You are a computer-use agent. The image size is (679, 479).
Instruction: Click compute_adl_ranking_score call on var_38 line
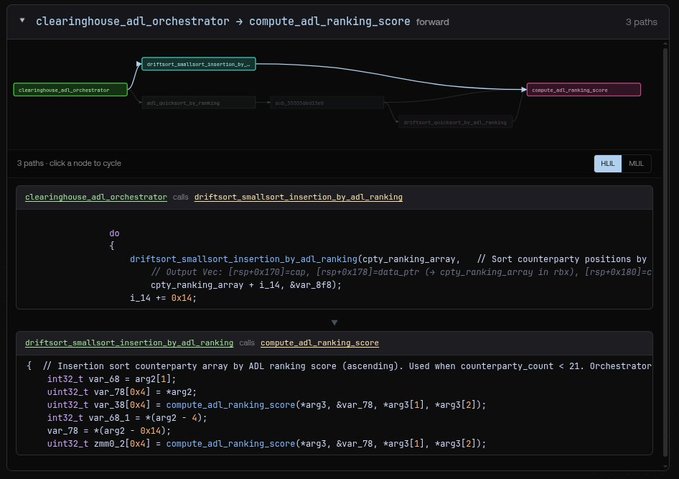[x=230, y=405]
